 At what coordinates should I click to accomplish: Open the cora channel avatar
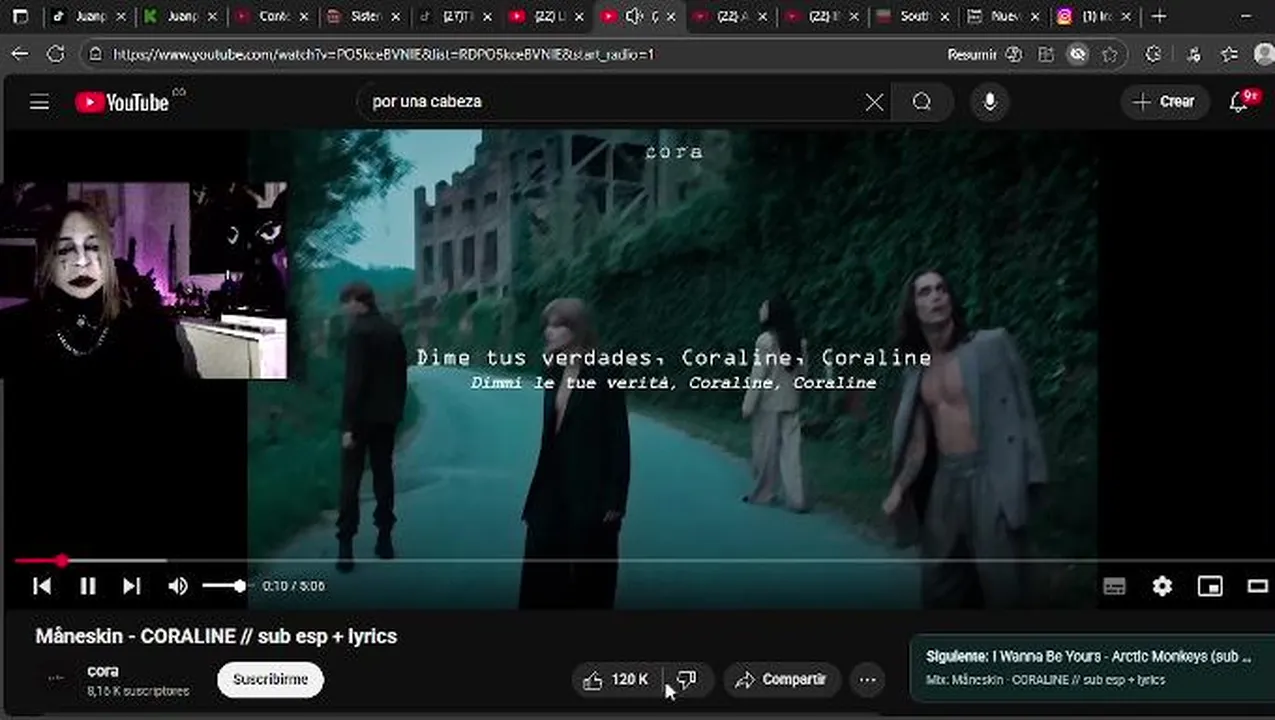[x=56, y=679]
